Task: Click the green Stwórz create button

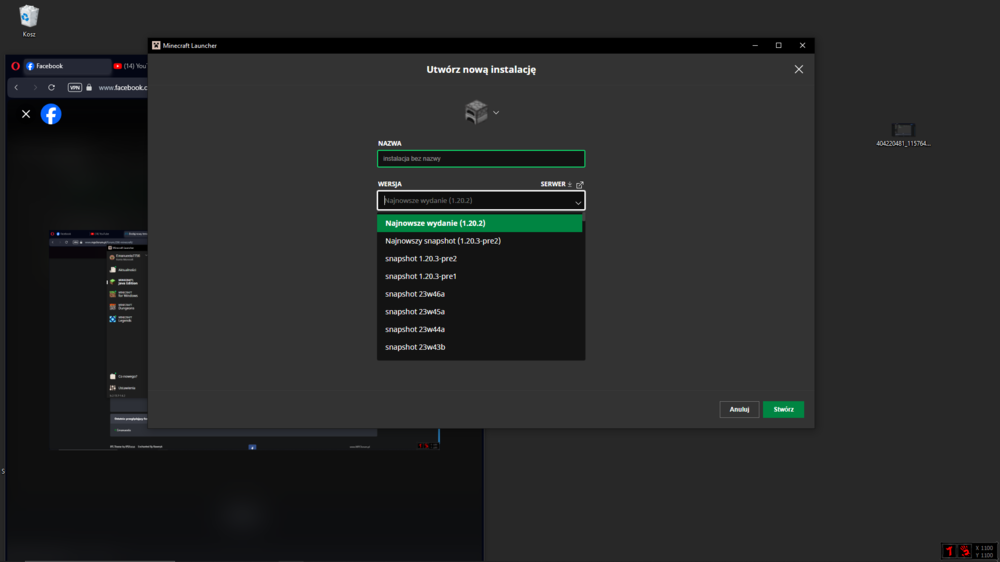Action: pyautogui.click(x=783, y=410)
